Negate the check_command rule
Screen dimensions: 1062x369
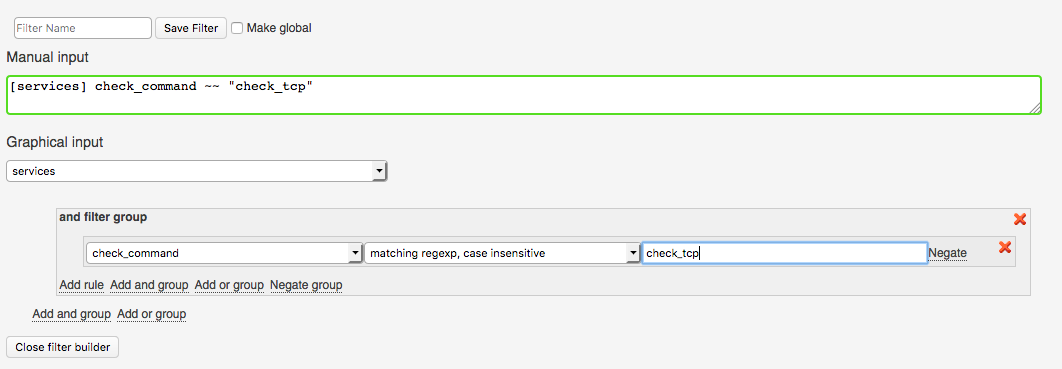pos(948,253)
